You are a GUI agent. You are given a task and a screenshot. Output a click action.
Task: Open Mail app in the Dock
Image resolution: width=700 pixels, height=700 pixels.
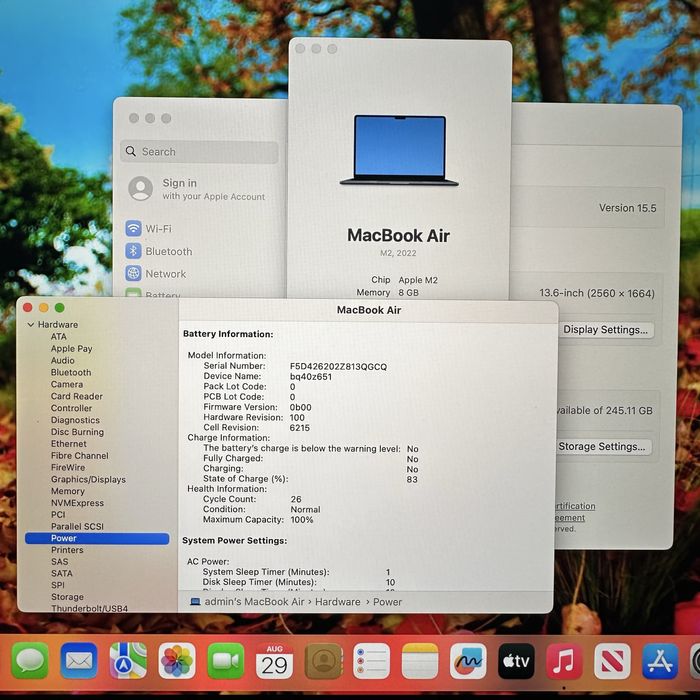coord(79,660)
